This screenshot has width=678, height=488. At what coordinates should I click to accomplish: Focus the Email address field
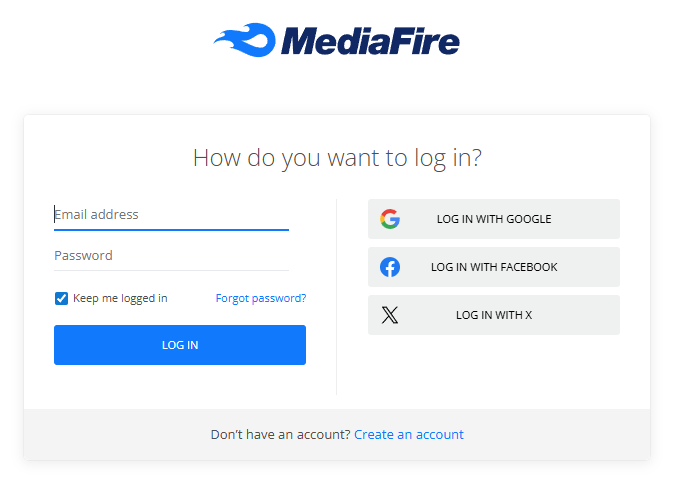(x=170, y=214)
